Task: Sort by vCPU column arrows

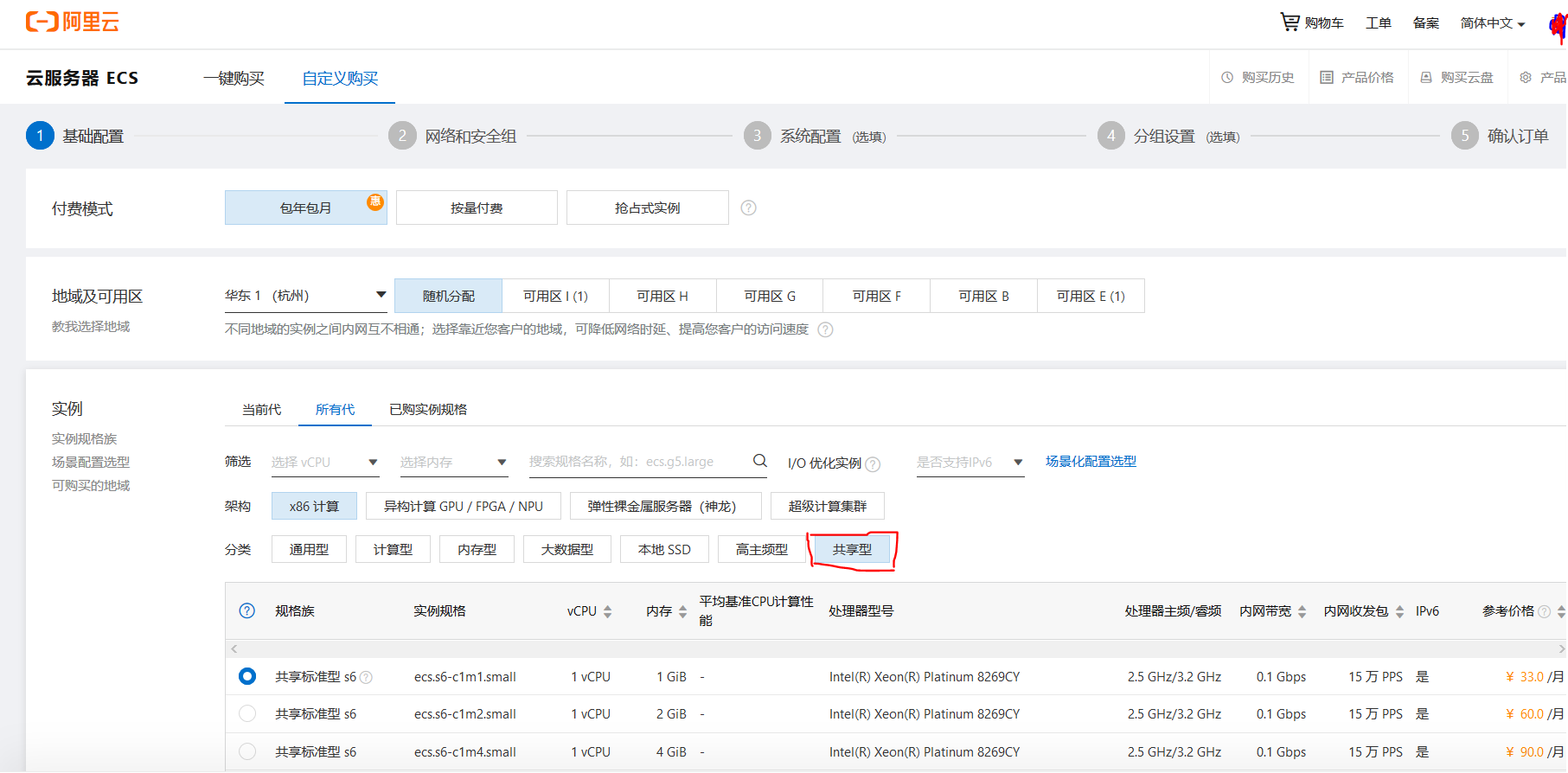Action: pos(608,611)
